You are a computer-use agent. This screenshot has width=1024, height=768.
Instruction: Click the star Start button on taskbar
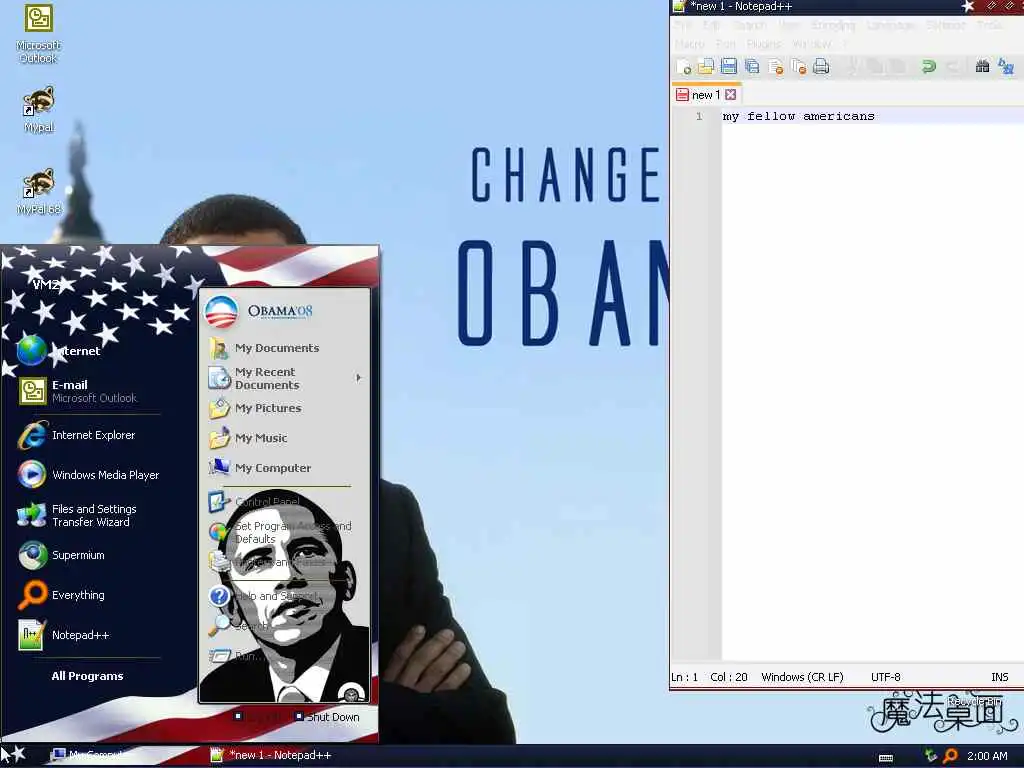[13, 754]
